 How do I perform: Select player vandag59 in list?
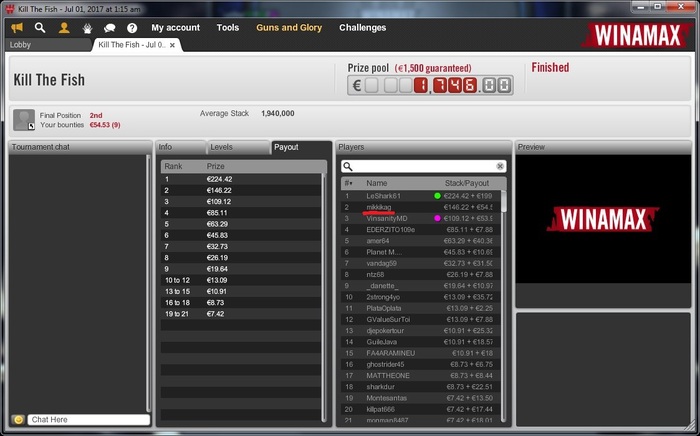point(421,263)
